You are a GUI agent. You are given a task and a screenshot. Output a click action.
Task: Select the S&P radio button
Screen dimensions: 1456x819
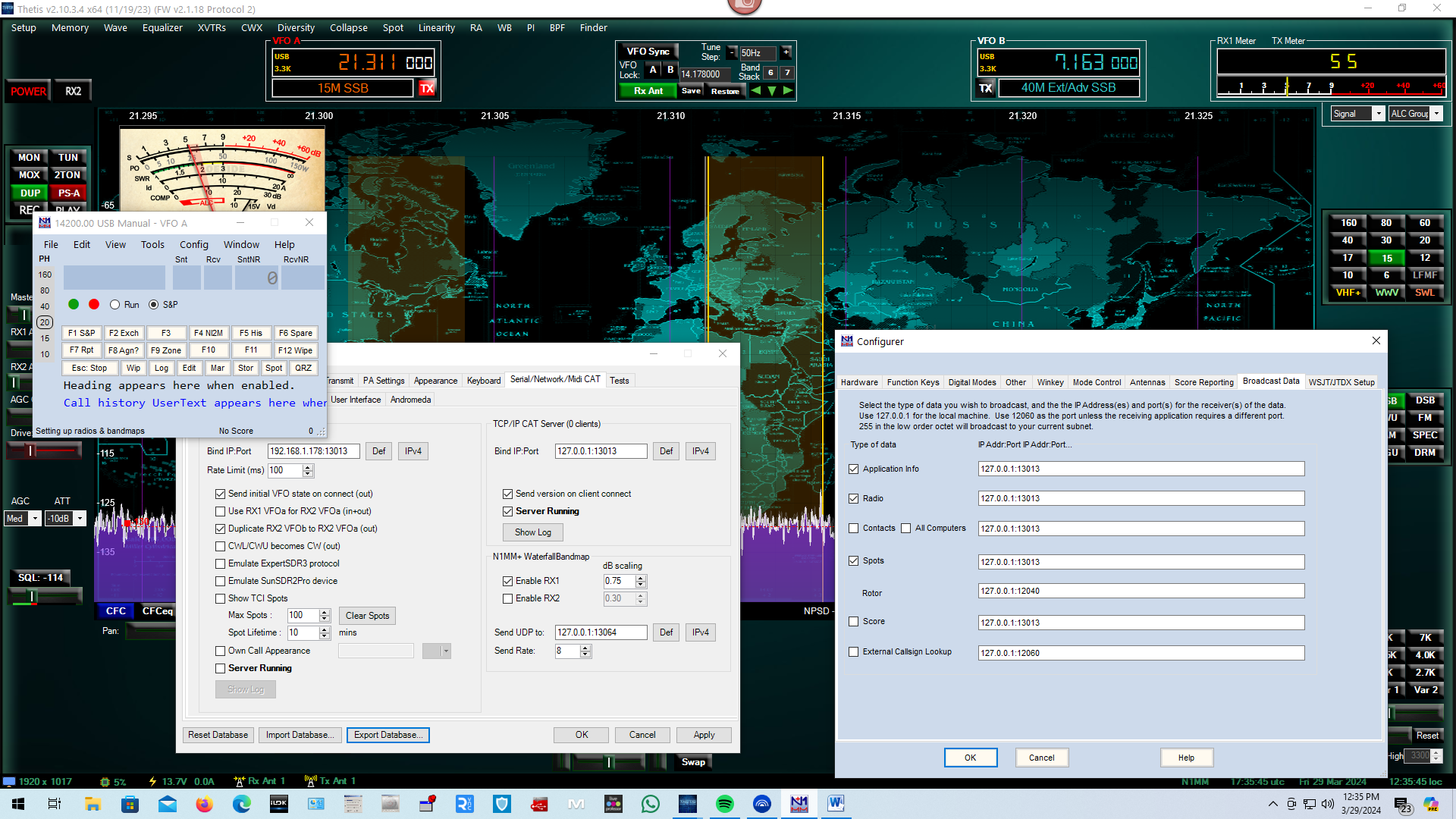[x=154, y=305]
